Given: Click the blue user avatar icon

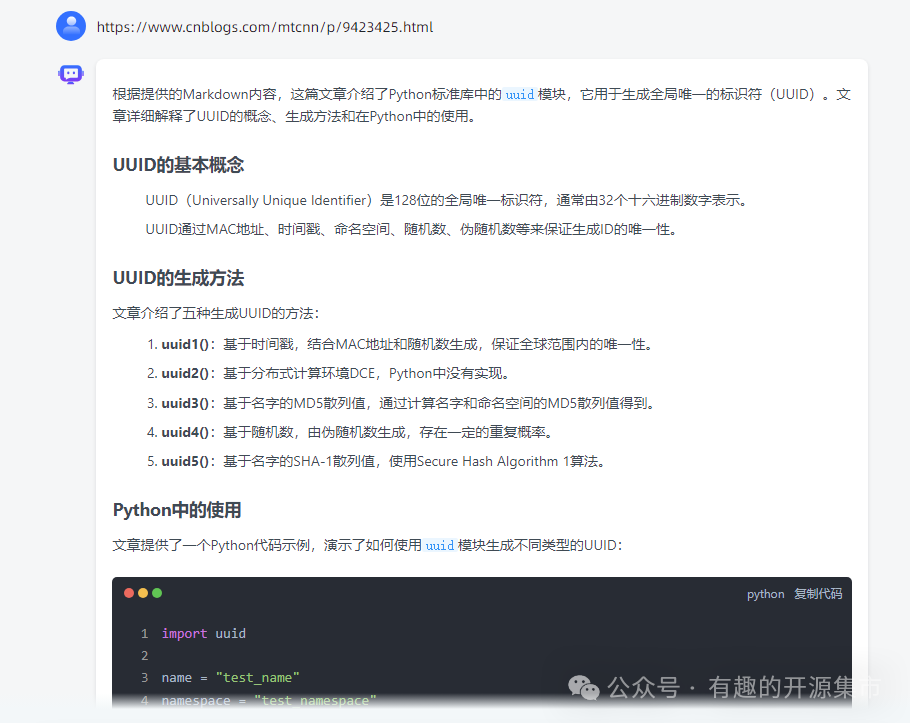Looking at the screenshot, I should tap(70, 26).
